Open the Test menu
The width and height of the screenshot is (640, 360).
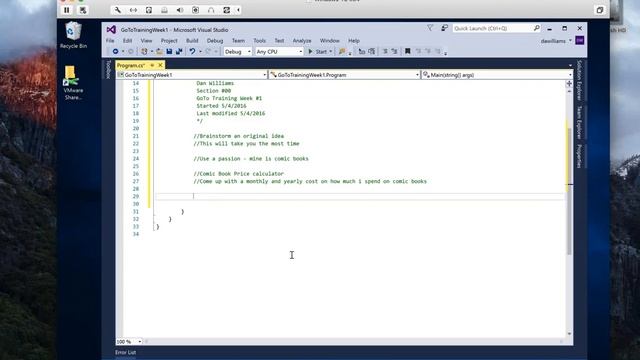pyautogui.click(x=279, y=41)
